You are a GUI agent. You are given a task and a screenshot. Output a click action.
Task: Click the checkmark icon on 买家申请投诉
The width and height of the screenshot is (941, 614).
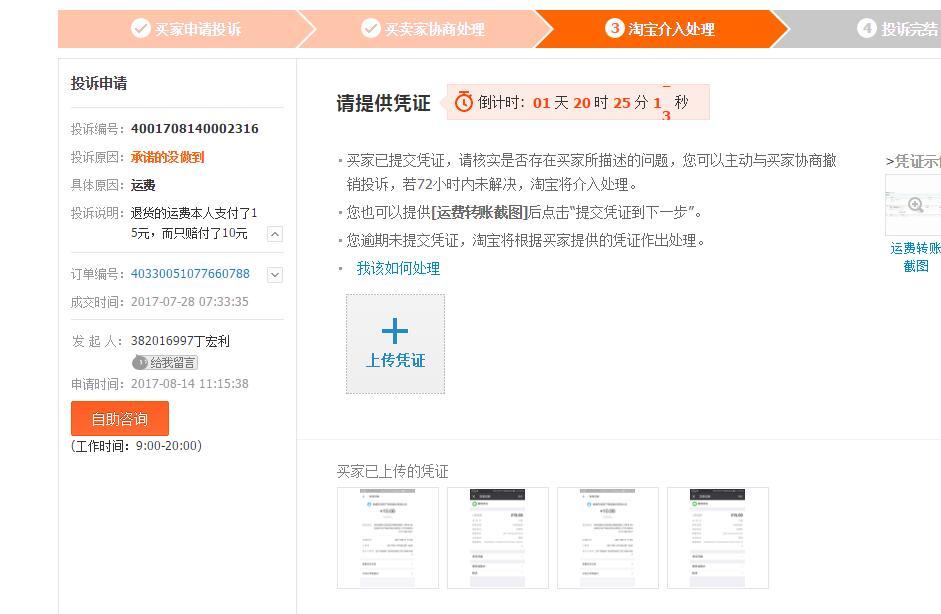140,28
